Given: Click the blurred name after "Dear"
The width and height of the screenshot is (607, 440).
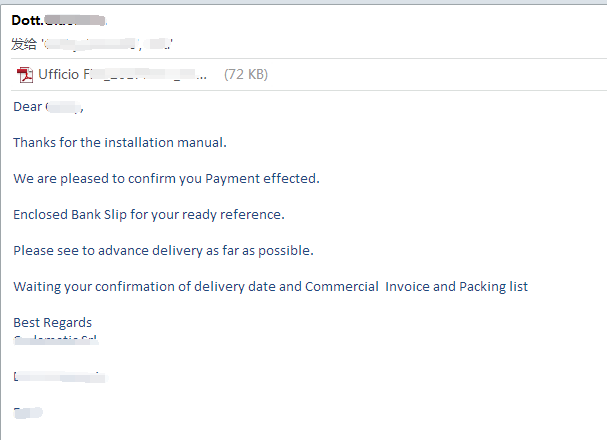Looking at the screenshot, I should 63,107.
